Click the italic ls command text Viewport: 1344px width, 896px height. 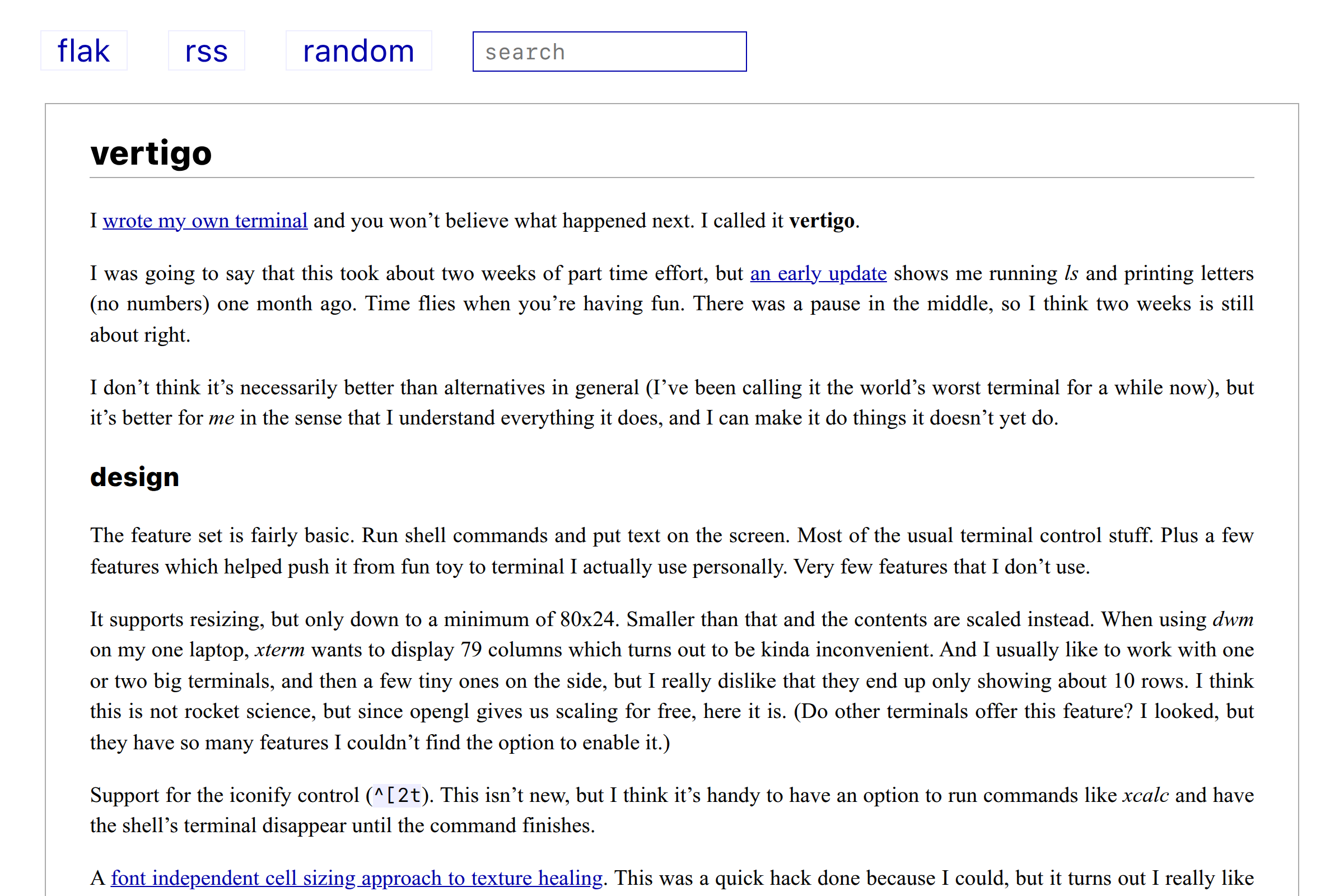[x=1071, y=273]
